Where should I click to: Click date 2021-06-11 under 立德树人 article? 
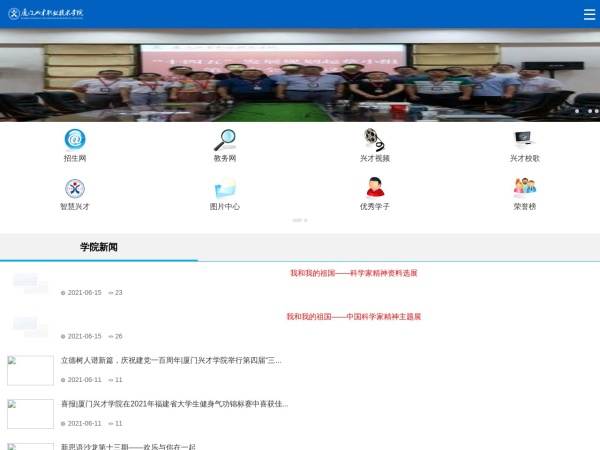click(x=84, y=380)
